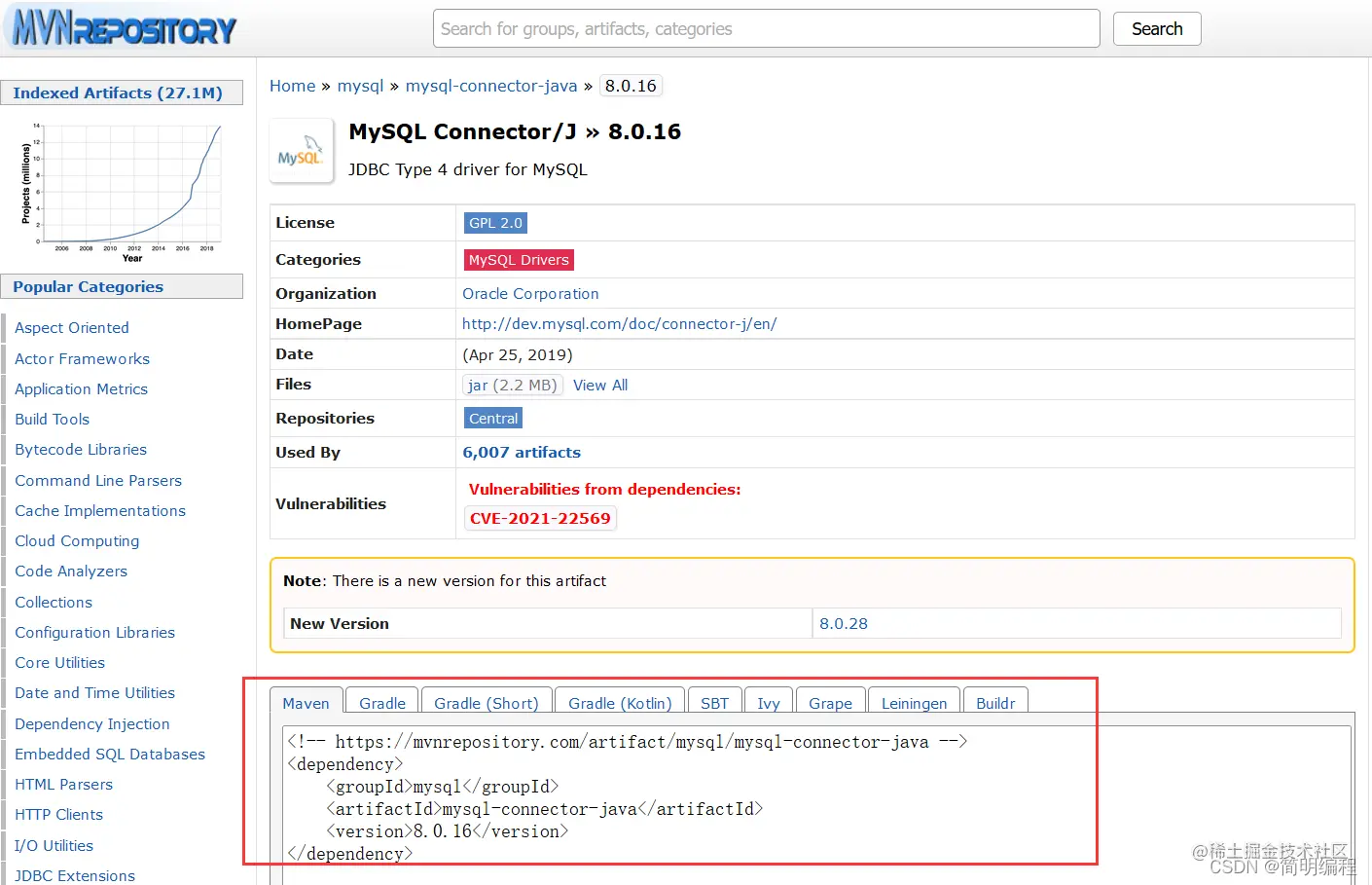The height and width of the screenshot is (885, 1372).
Task: Click the Central repository badge
Action: pos(493,419)
